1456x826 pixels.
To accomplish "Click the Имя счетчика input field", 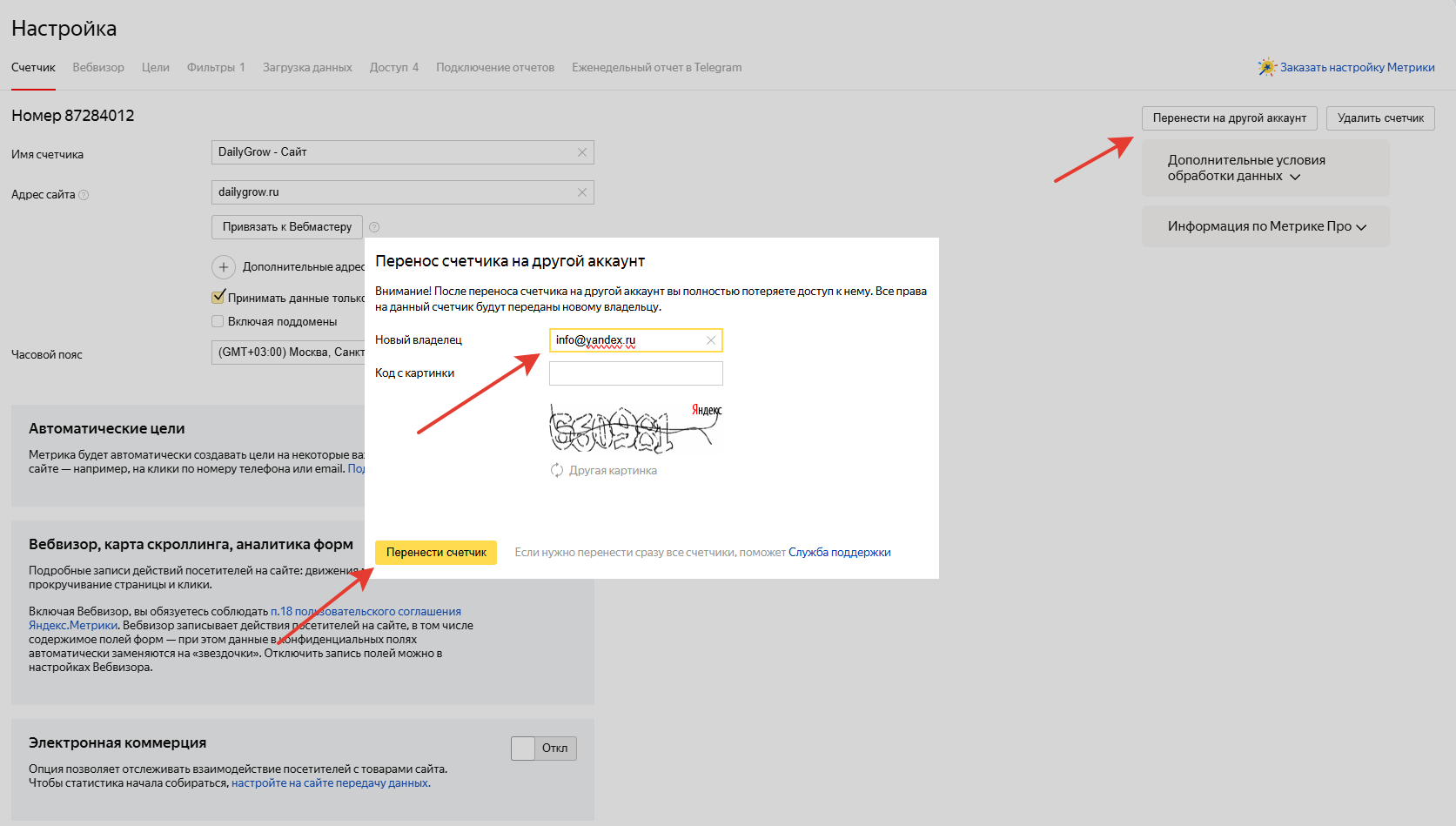I will click(x=403, y=152).
